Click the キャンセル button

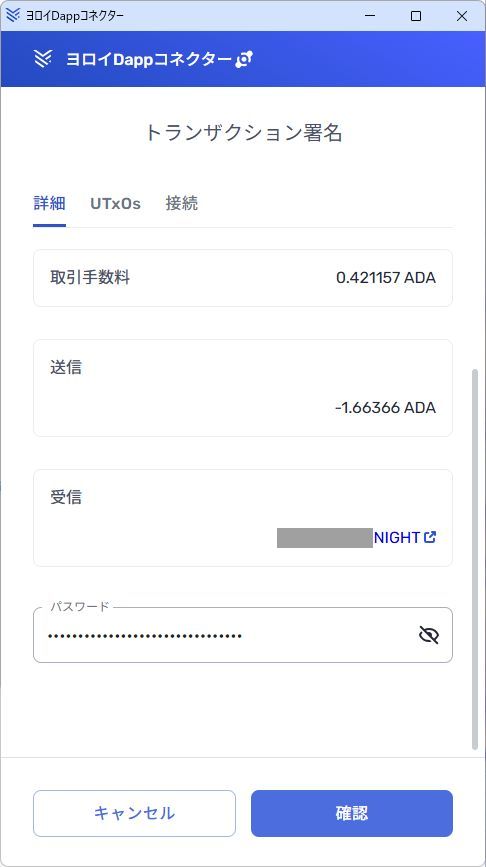134,813
